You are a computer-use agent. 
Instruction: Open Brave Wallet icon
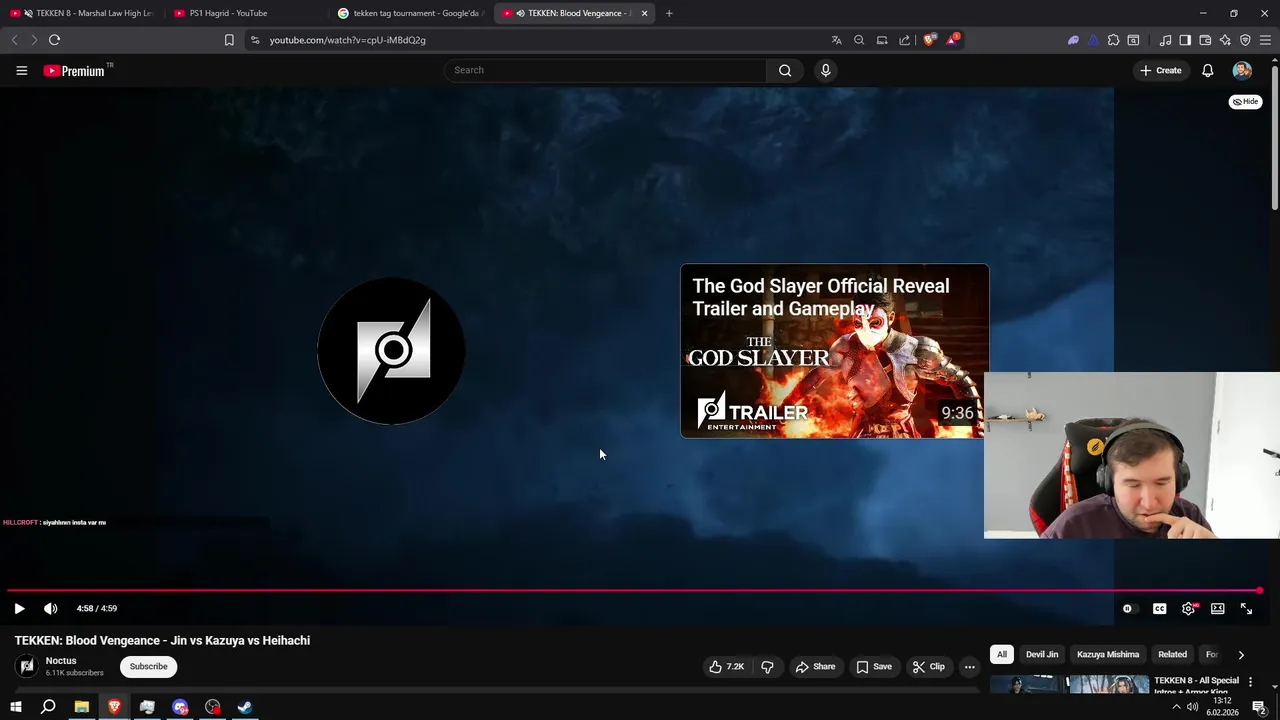coord(1205,40)
